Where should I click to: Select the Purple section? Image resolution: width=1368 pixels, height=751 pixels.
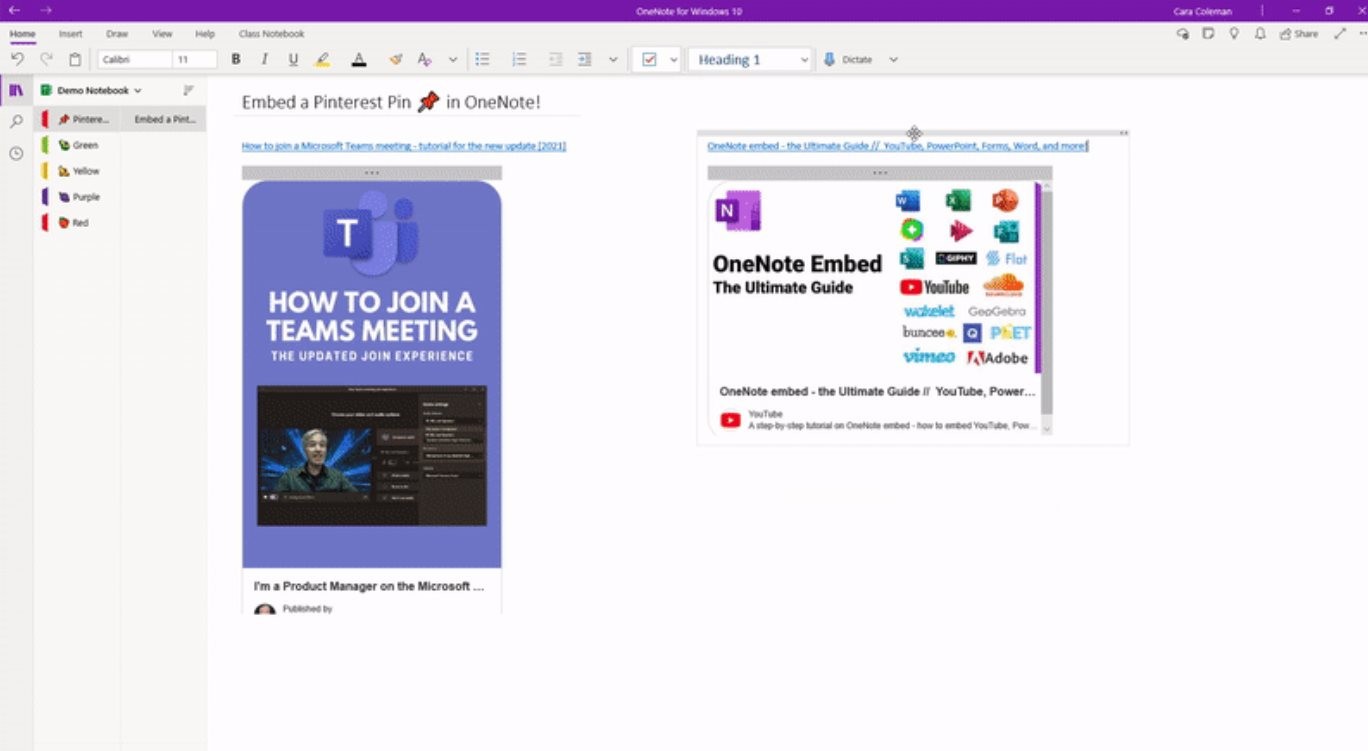(x=79, y=197)
